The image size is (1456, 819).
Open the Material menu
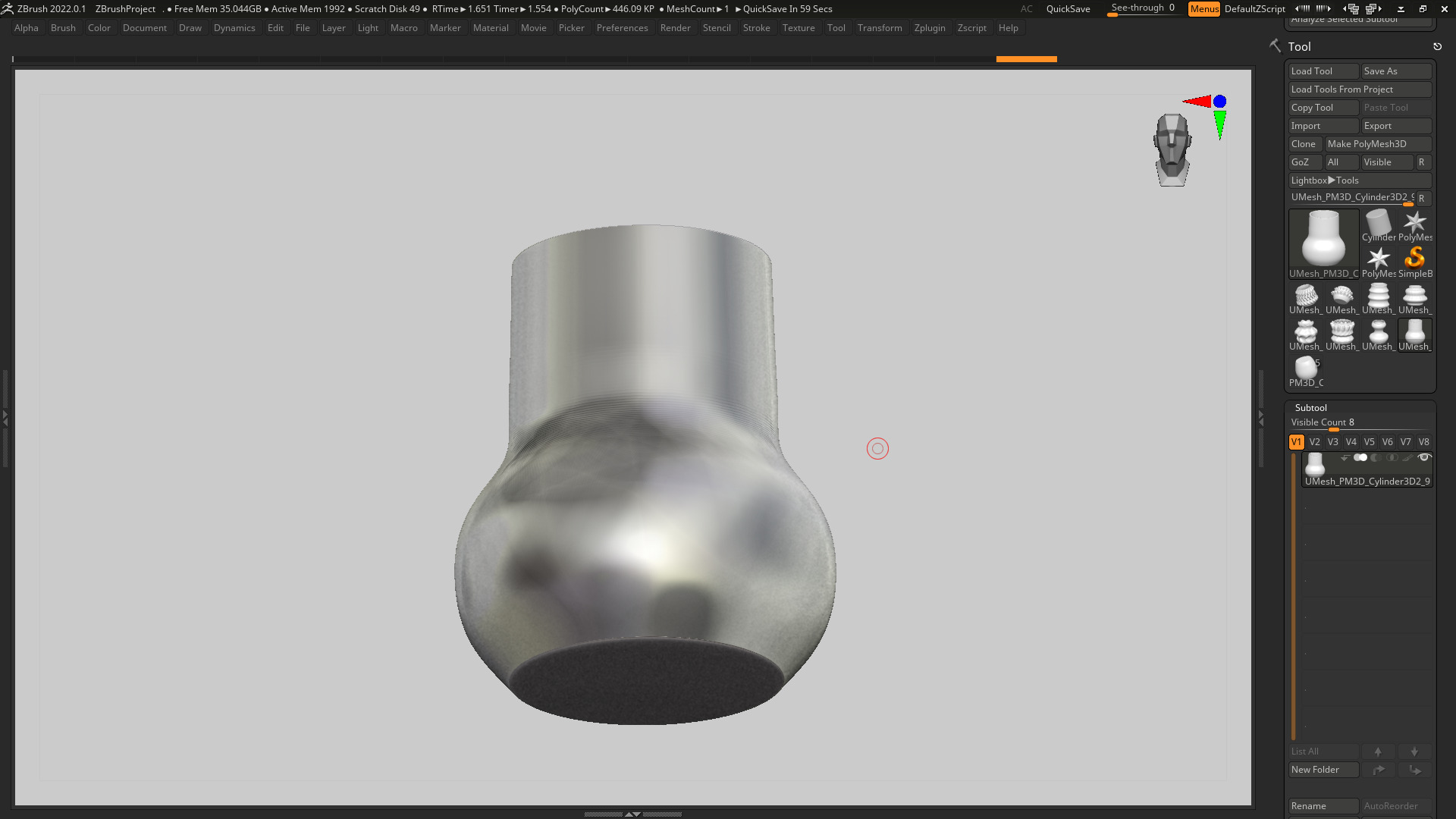point(491,28)
